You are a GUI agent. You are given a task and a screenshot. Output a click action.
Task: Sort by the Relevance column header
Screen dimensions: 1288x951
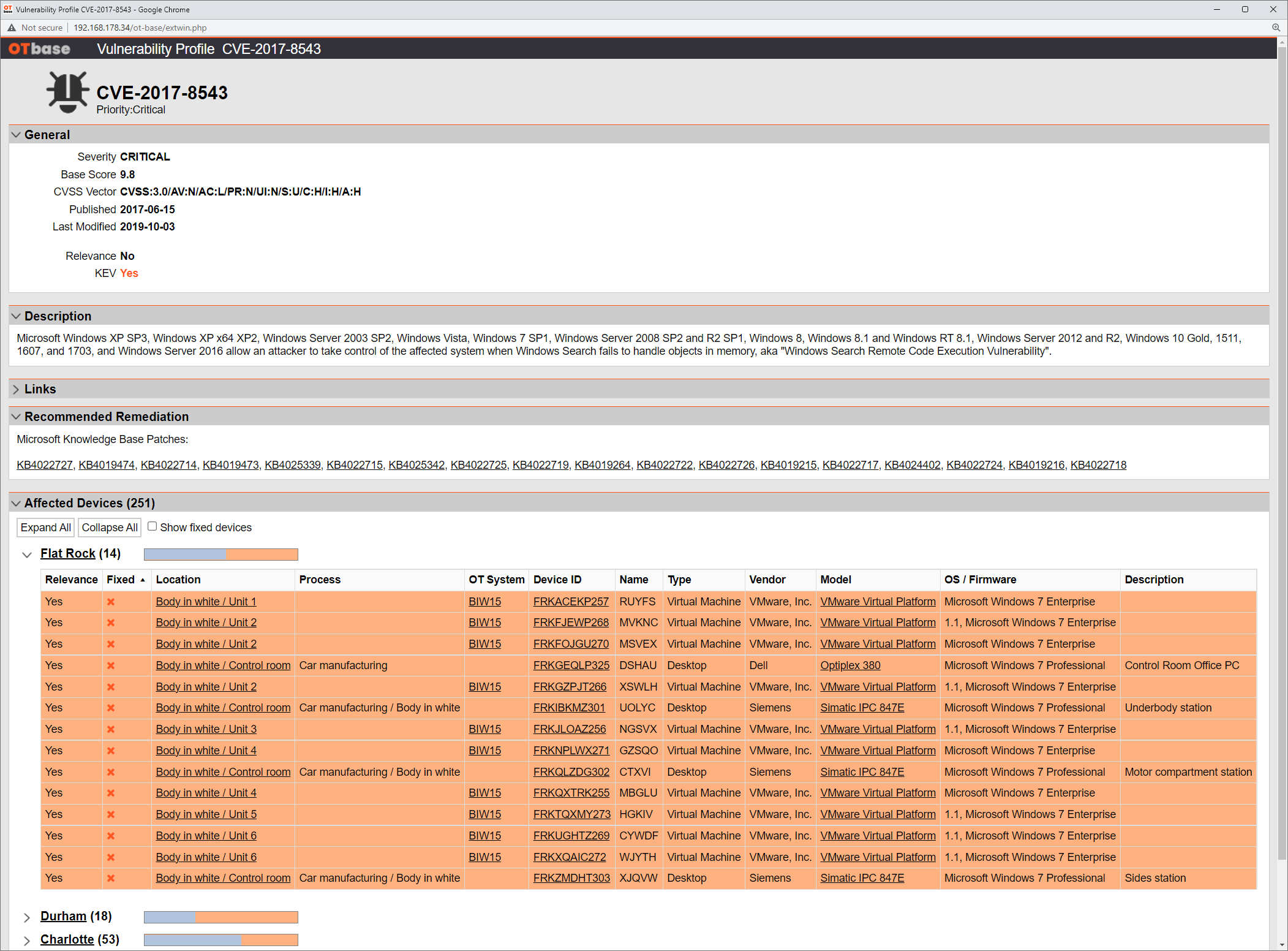(72, 580)
